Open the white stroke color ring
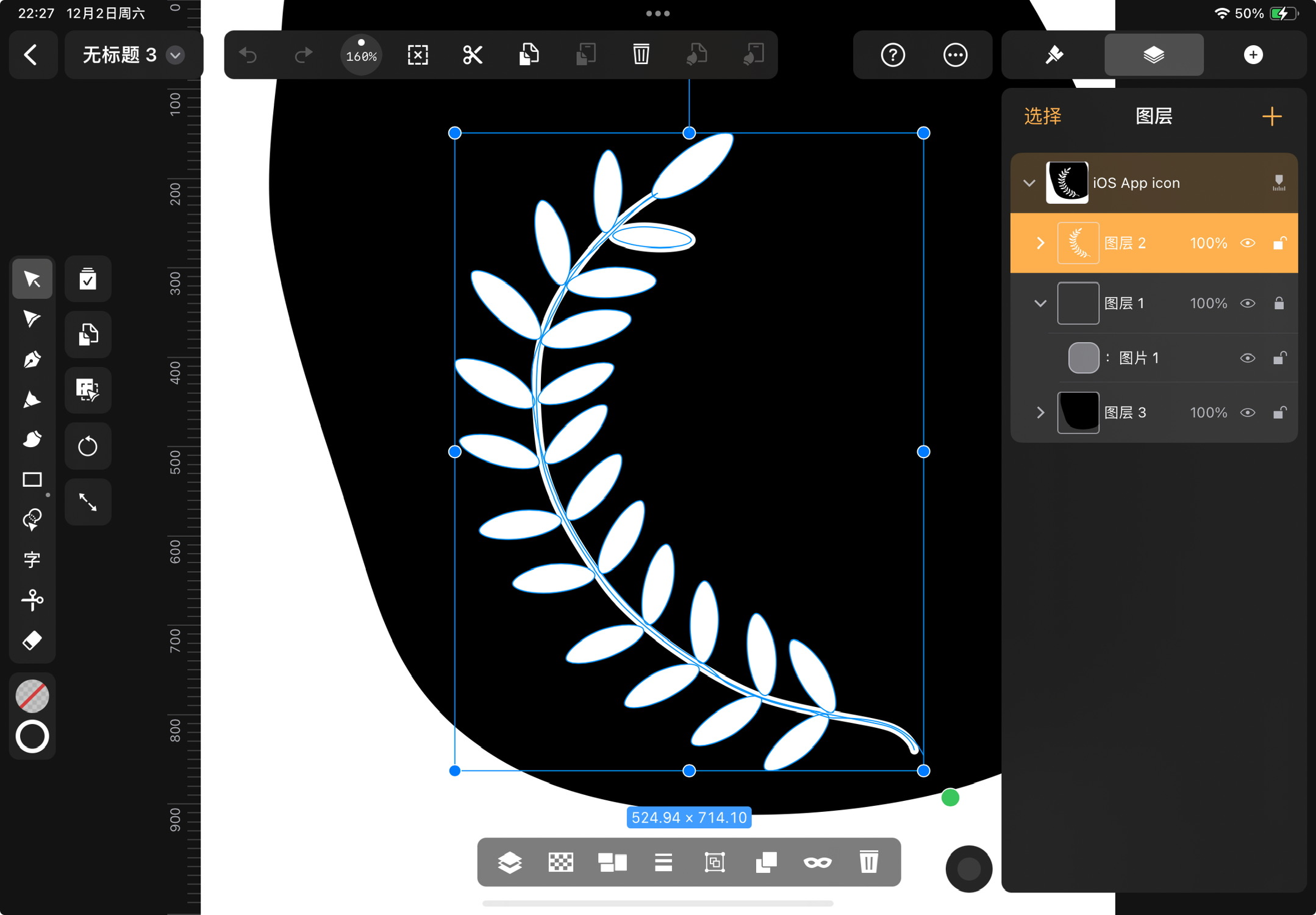This screenshot has height=915, width=1316. pyautogui.click(x=32, y=736)
